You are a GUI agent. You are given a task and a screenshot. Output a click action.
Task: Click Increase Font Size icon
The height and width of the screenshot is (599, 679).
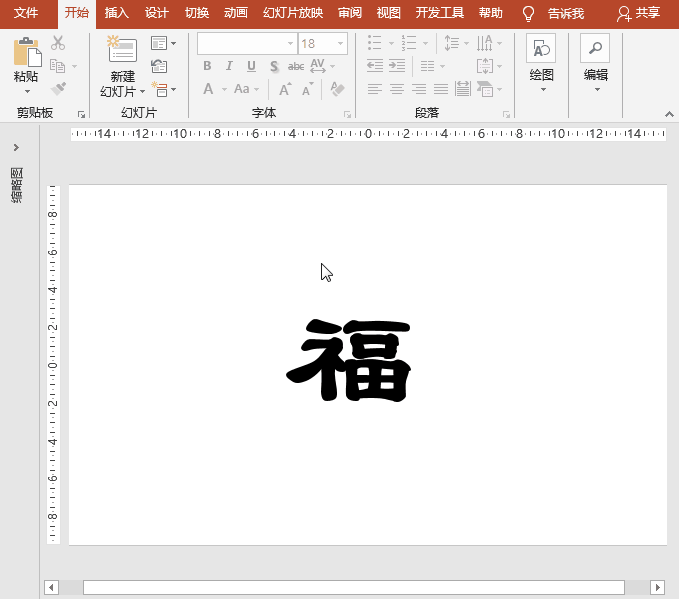[285, 89]
